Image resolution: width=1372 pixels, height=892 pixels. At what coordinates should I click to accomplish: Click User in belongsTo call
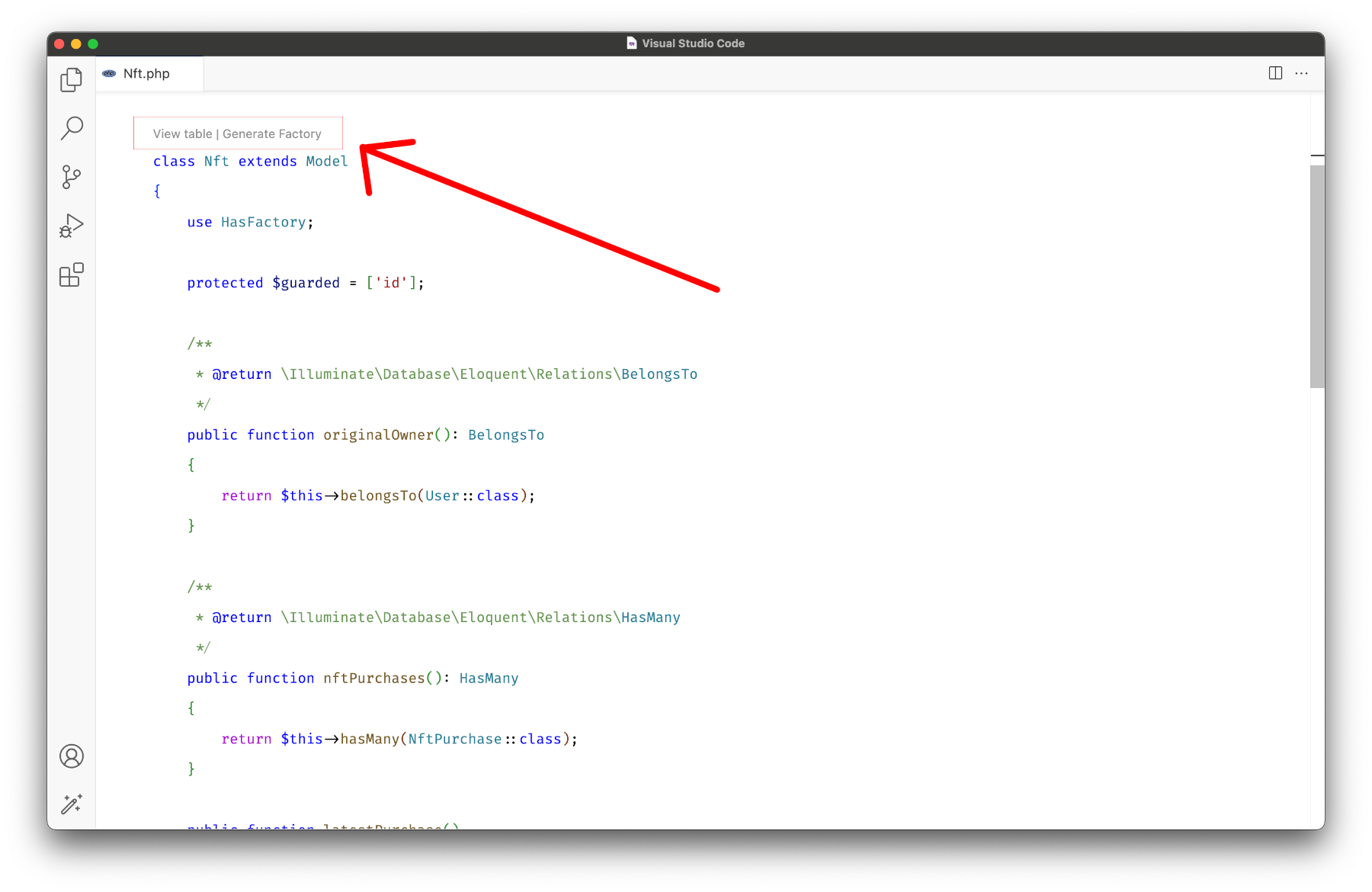pos(442,496)
